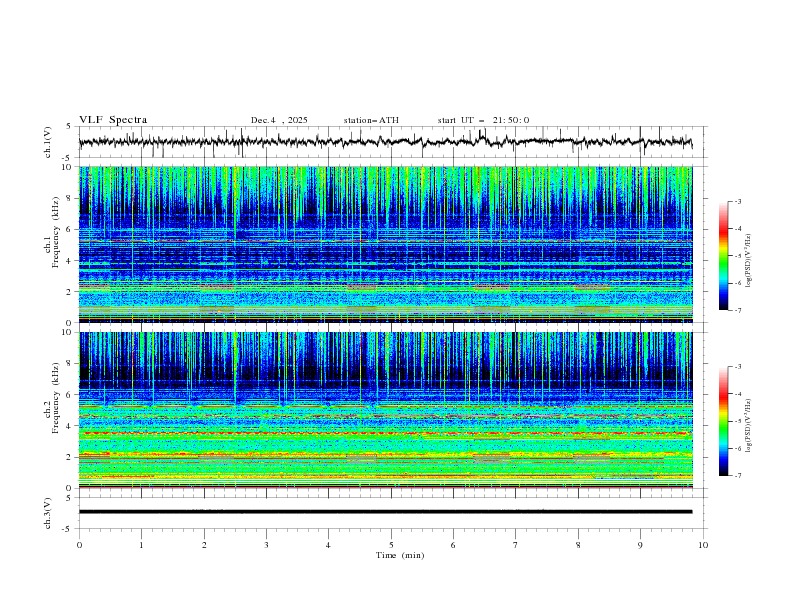The width and height of the screenshot is (792, 612).
Task: Click the time axis tick label "6"
Action: (x=453, y=545)
